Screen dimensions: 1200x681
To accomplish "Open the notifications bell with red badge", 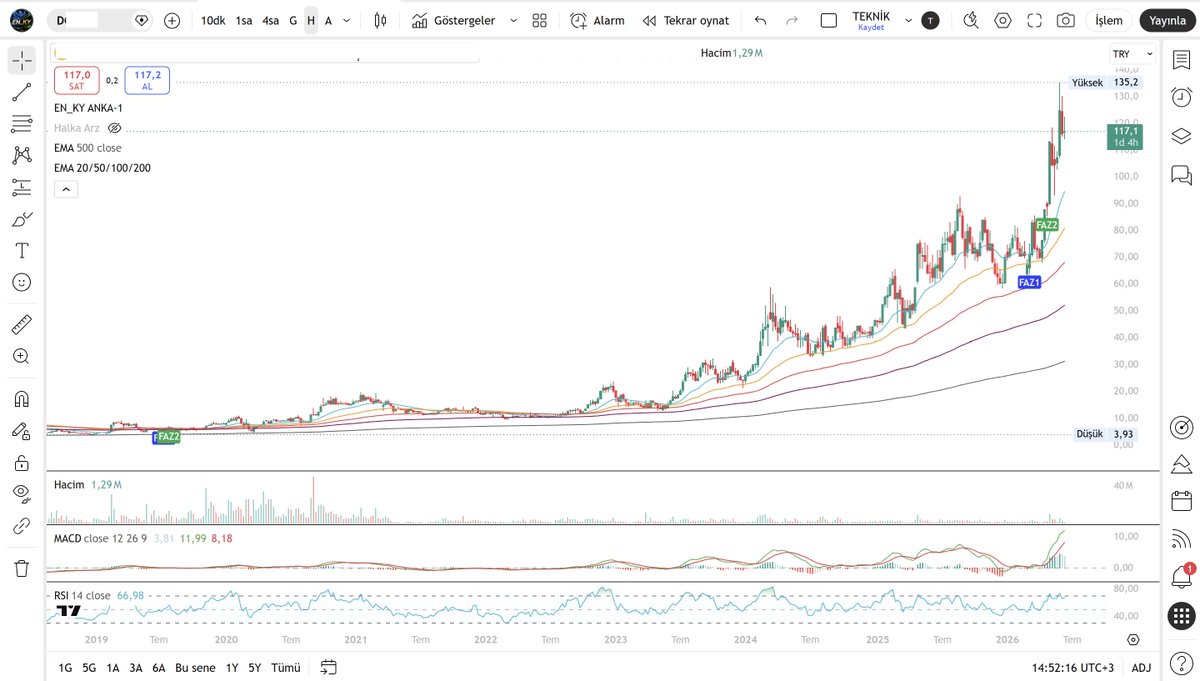I will (1181, 576).
